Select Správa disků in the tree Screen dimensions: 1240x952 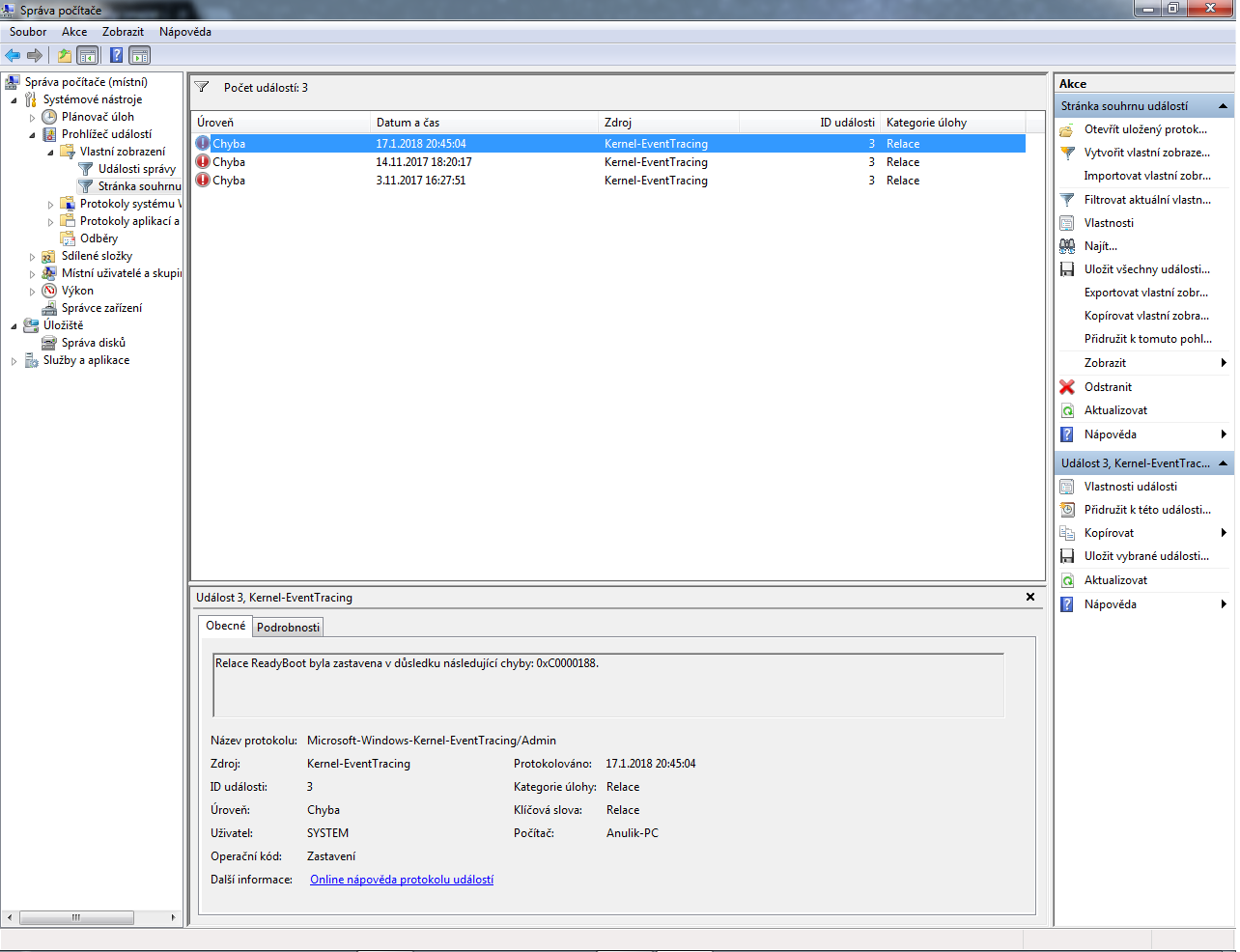(93, 343)
